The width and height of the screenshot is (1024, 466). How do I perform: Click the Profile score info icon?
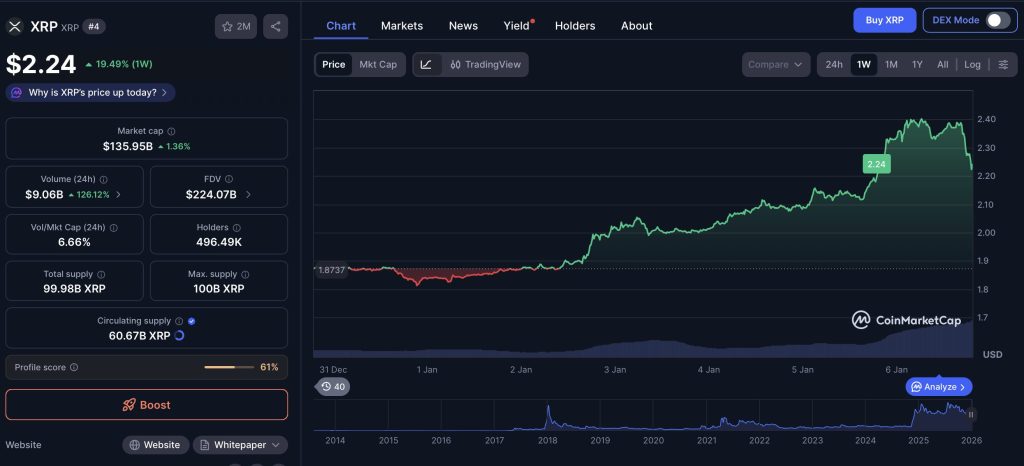(x=74, y=367)
